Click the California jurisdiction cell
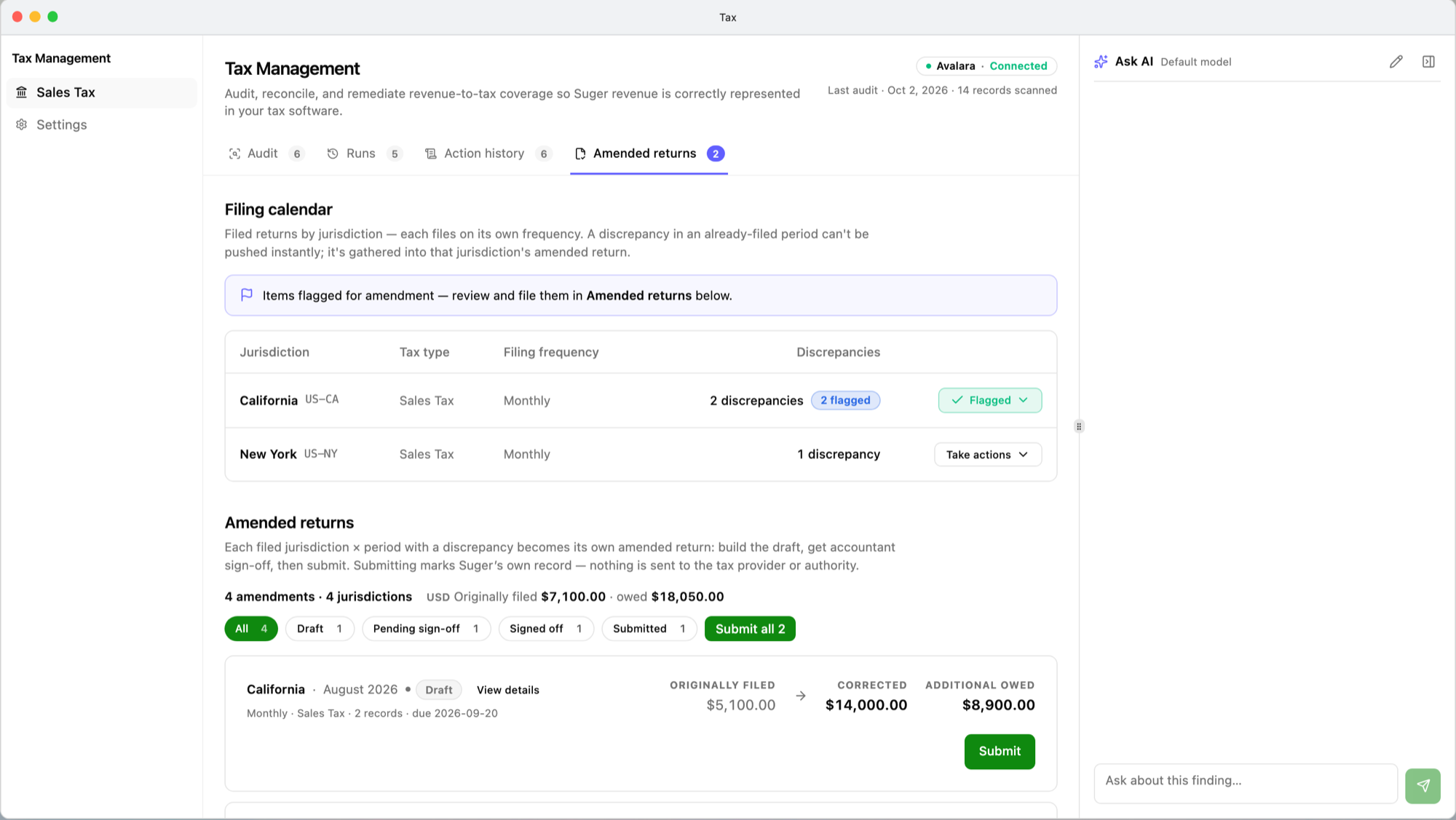1456x820 pixels. [x=289, y=400]
